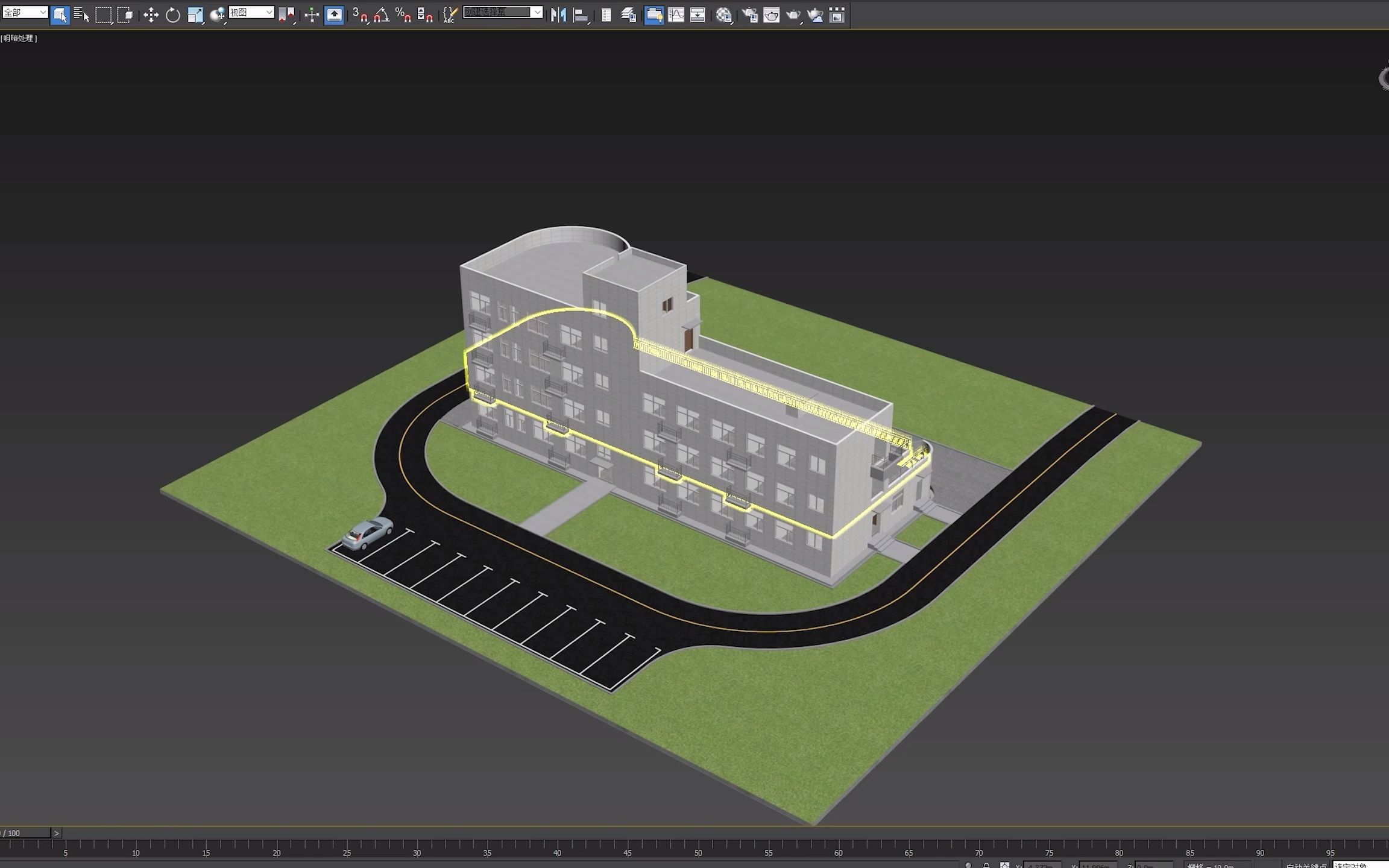The image size is (1389, 868).
Task: Open the Mirror tool
Action: pyautogui.click(x=558, y=15)
